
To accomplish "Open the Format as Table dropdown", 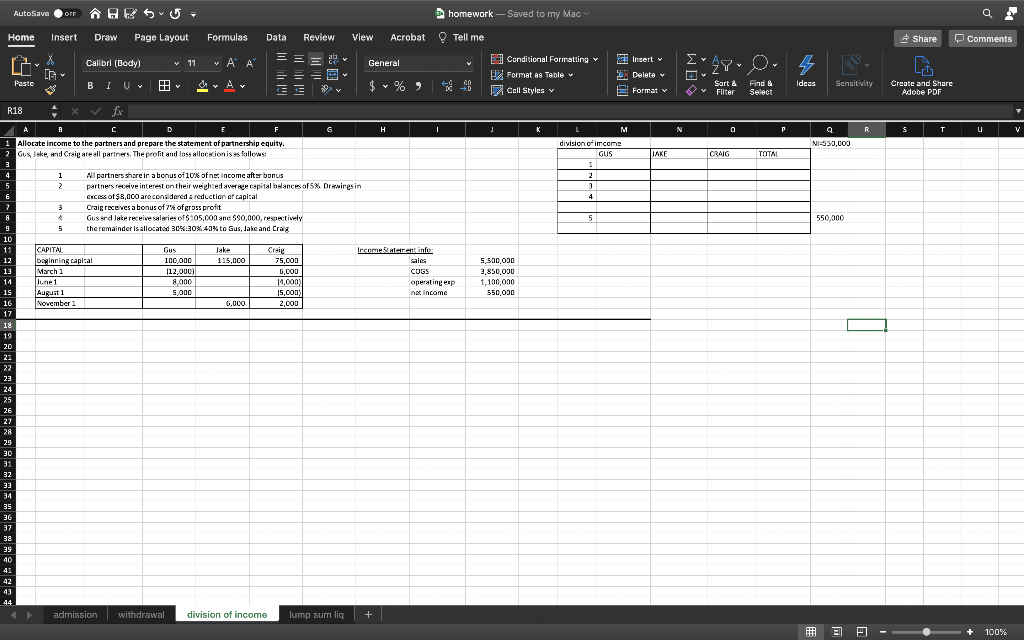I will (x=532, y=75).
